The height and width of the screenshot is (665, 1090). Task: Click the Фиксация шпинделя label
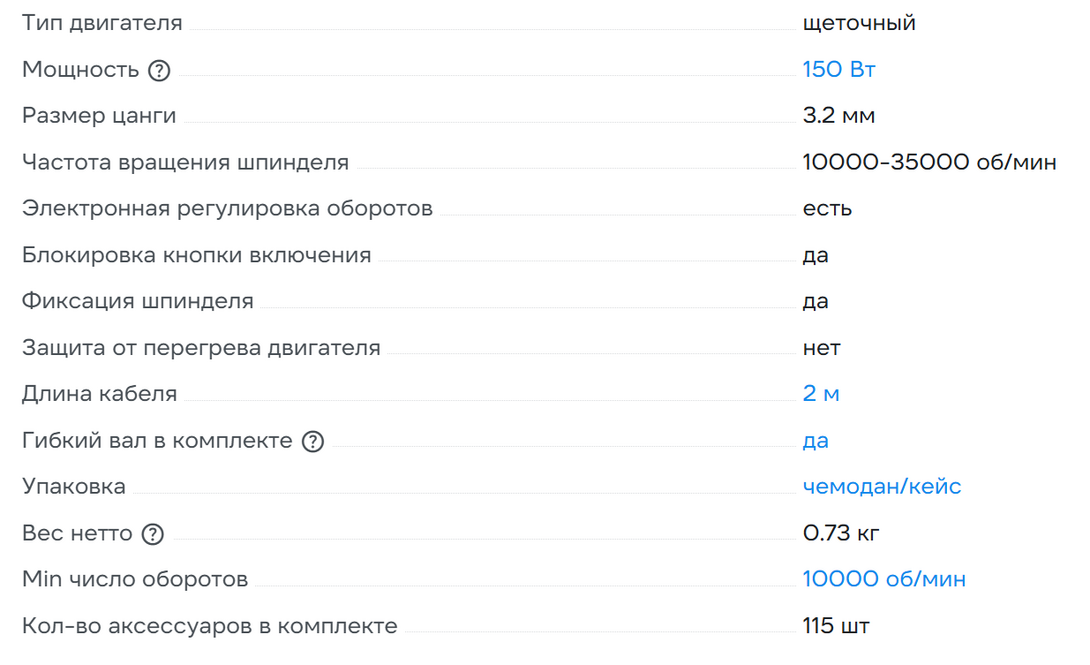click(138, 301)
